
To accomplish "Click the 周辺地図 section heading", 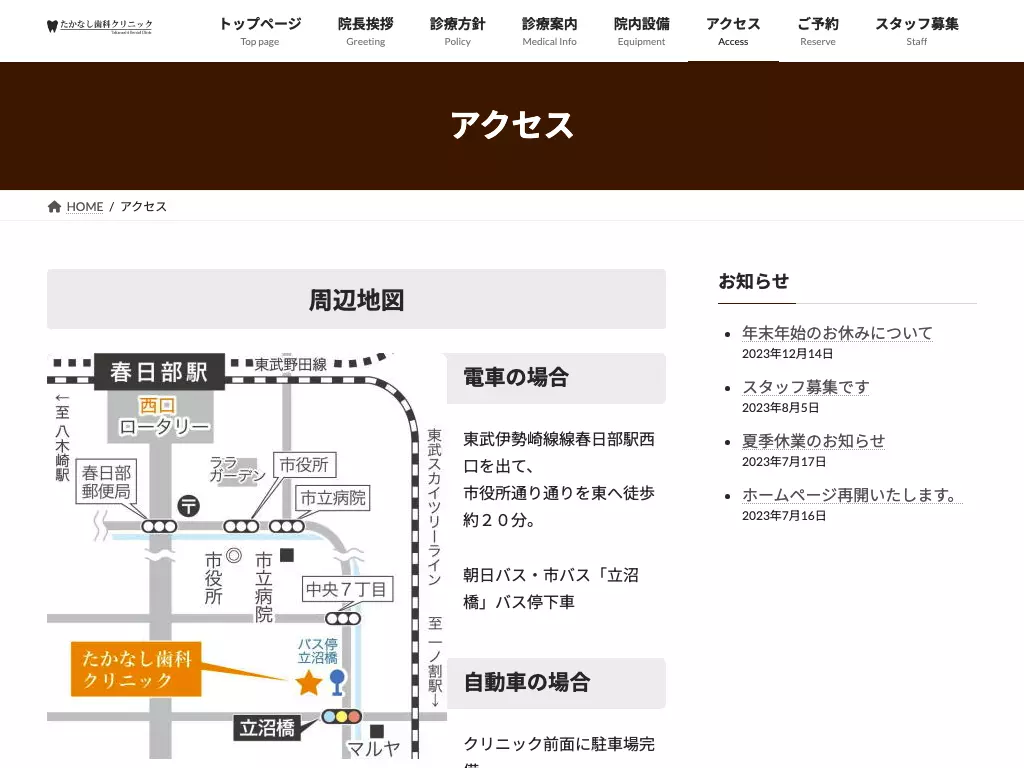I will tap(357, 300).
